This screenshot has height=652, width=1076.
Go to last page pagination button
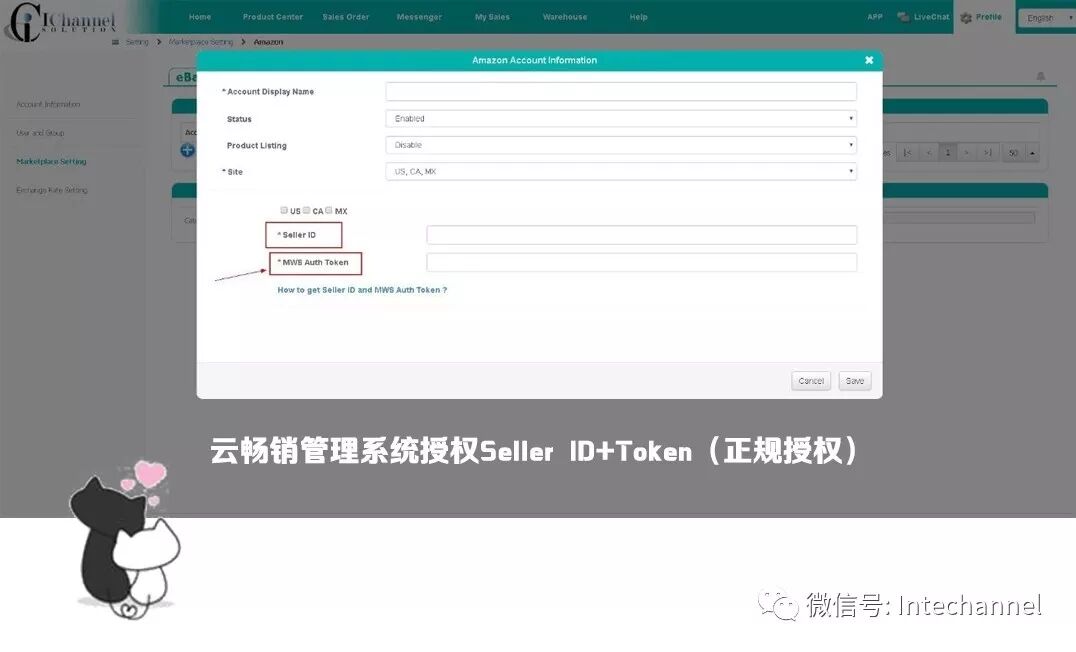click(x=987, y=152)
